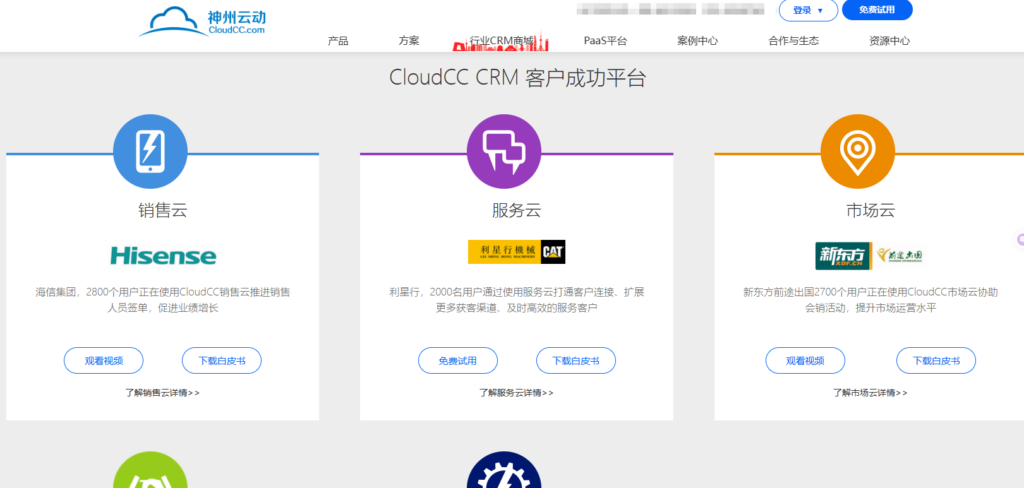This screenshot has width=1024, height=488.
Task: Open the 行业CRM商城 menu
Action: (x=502, y=41)
